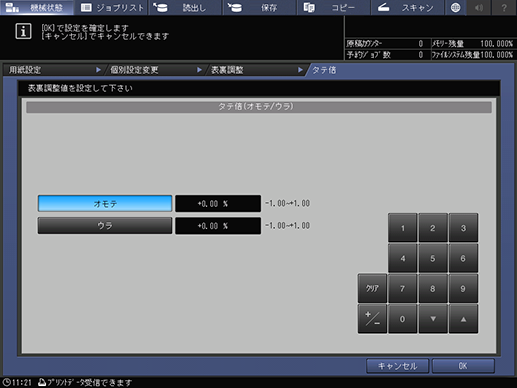Return to 表裏調整 breadcrumb step
Image resolution: width=517 pixels, height=388 pixels.
point(256,70)
